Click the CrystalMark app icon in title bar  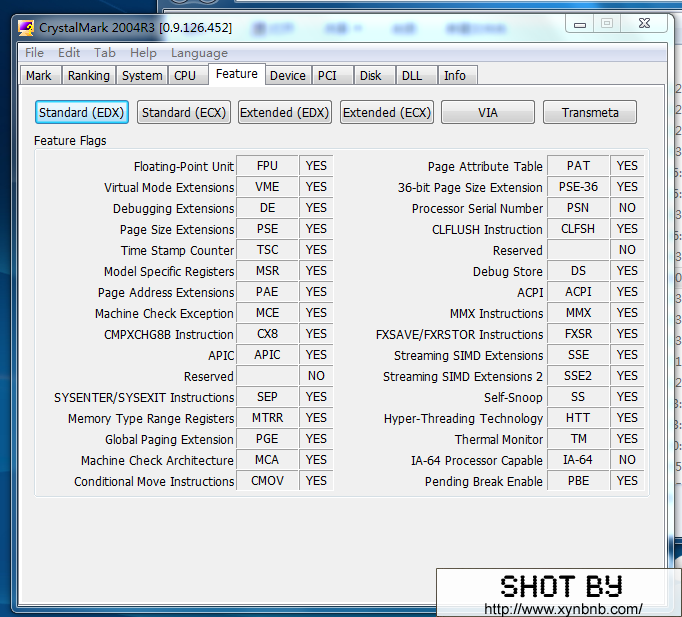(27, 27)
